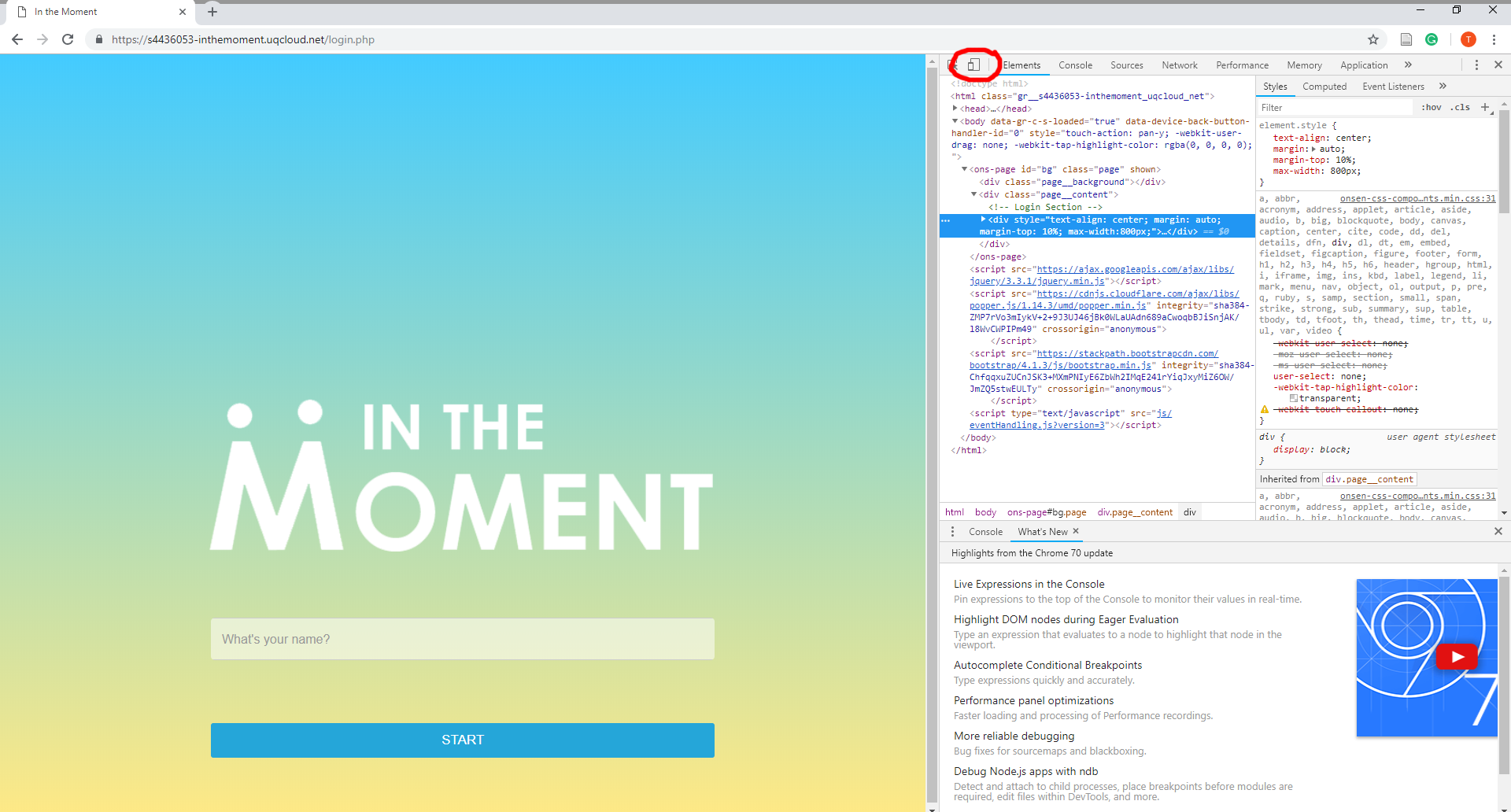This screenshot has height=812, width=1511.
Task: Open Autocomplete Conditional Breakpoints item
Action: pyautogui.click(x=1047, y=665)
